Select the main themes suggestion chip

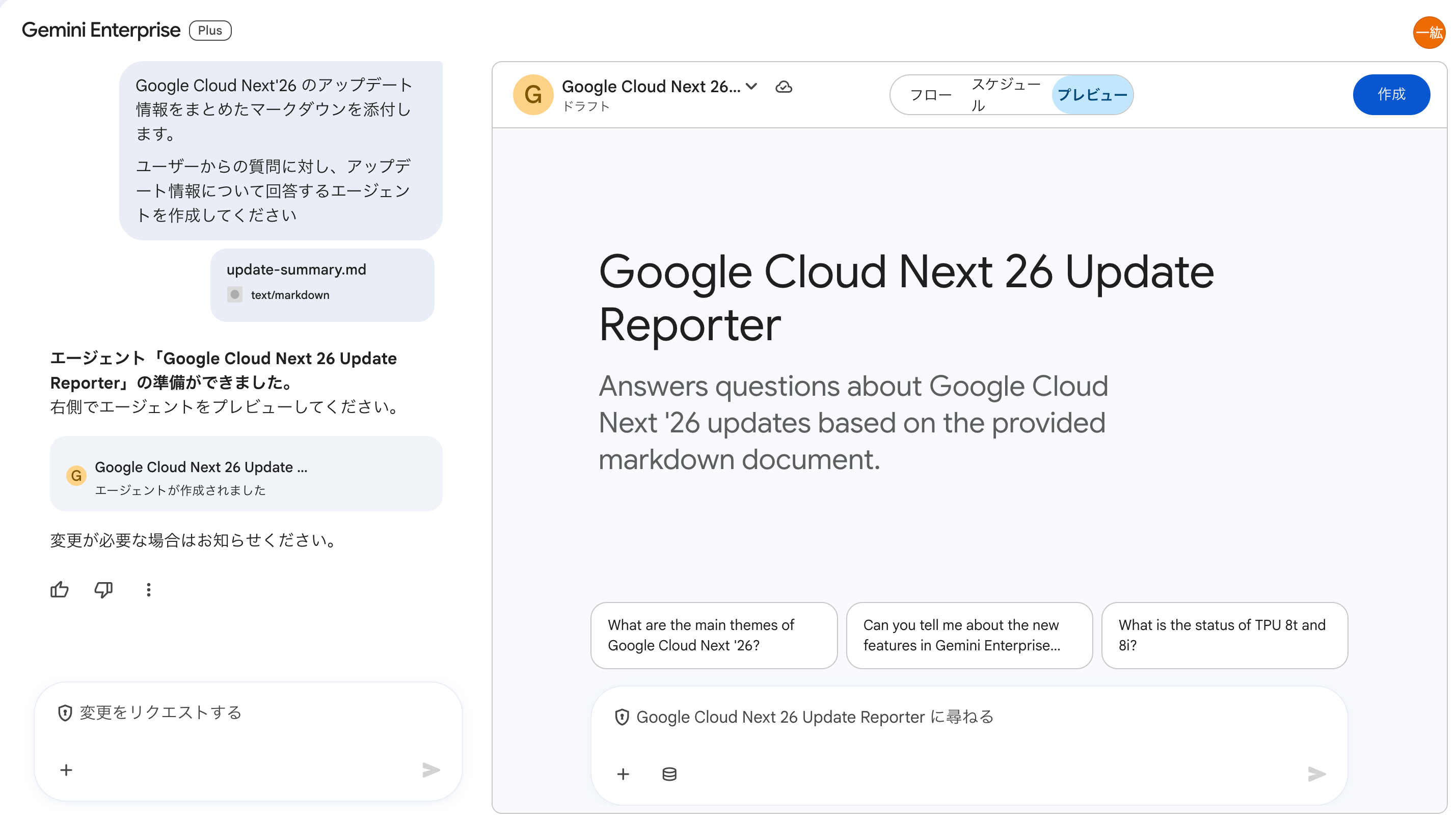coord(713,635)
